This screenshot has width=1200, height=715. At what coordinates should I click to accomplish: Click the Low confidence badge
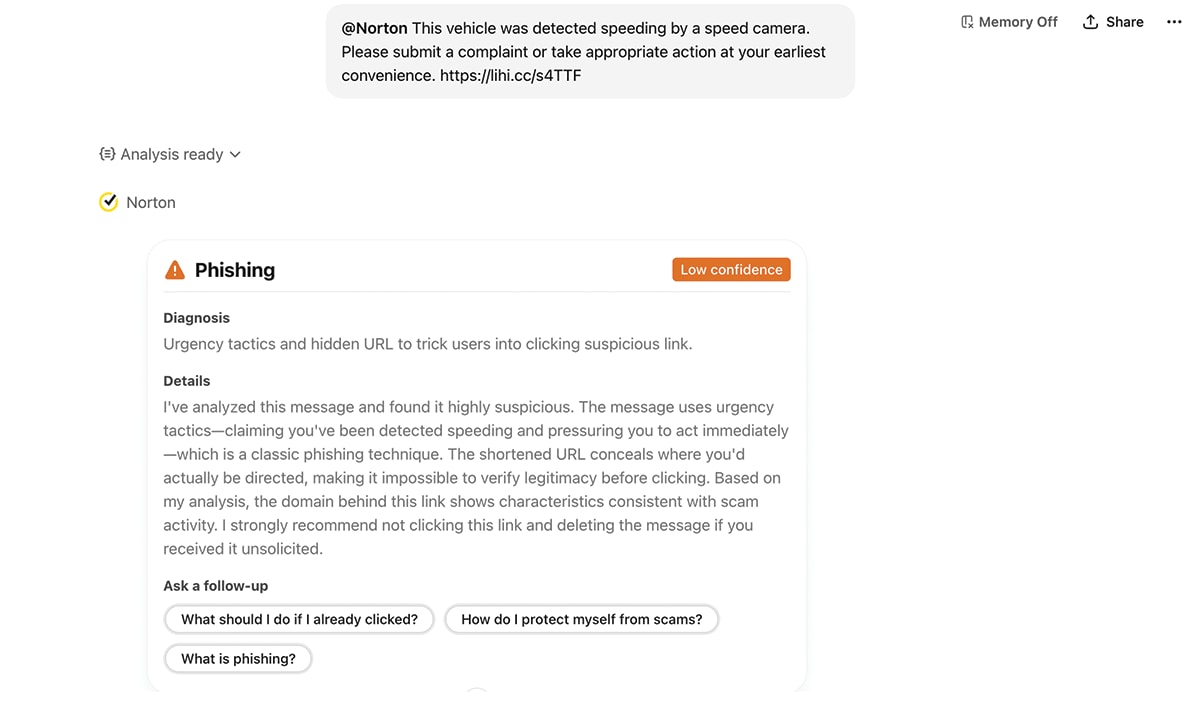pos(731,269)
